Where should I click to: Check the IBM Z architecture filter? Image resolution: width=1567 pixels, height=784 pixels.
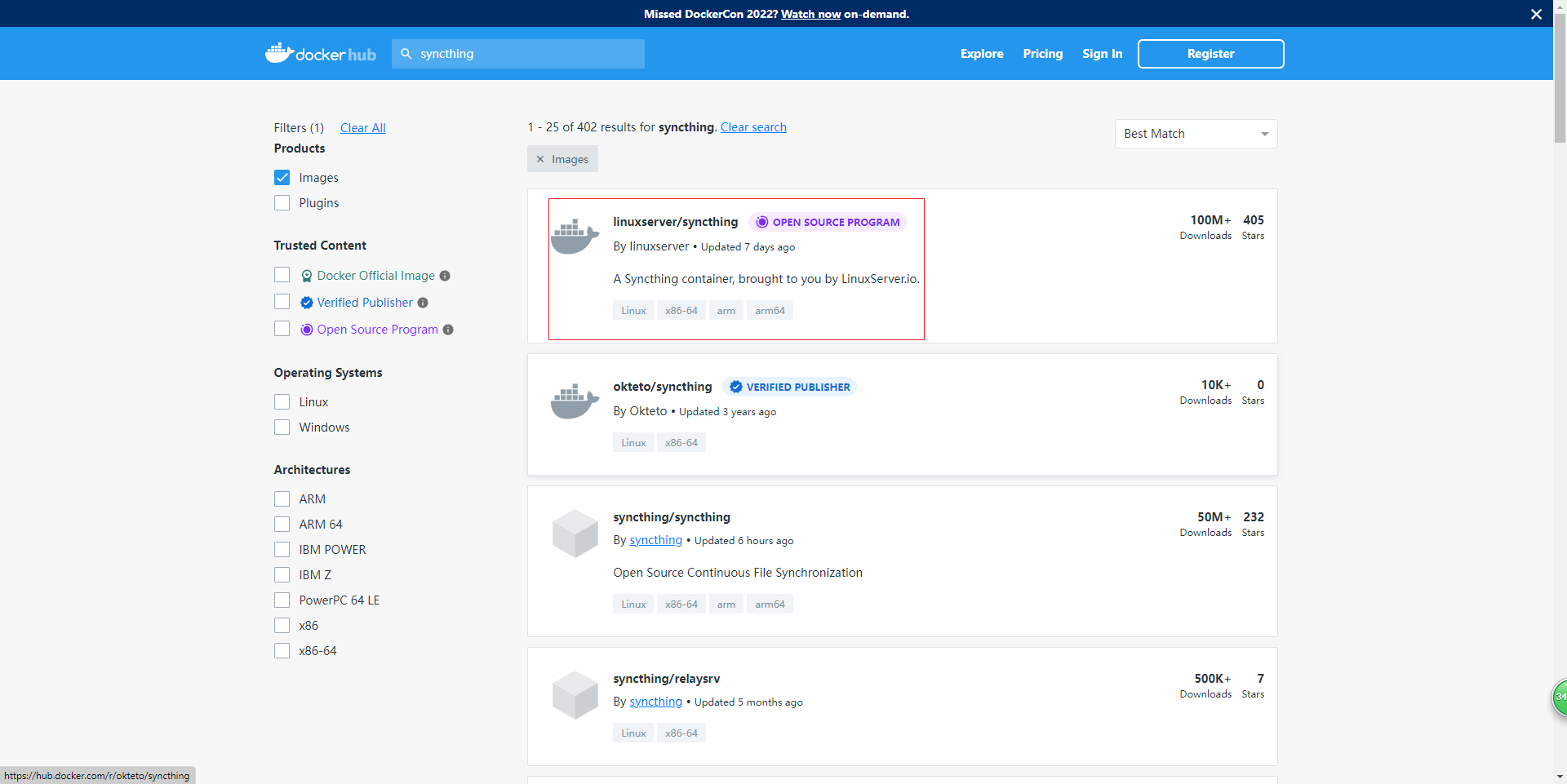click(x=282, y=575)
